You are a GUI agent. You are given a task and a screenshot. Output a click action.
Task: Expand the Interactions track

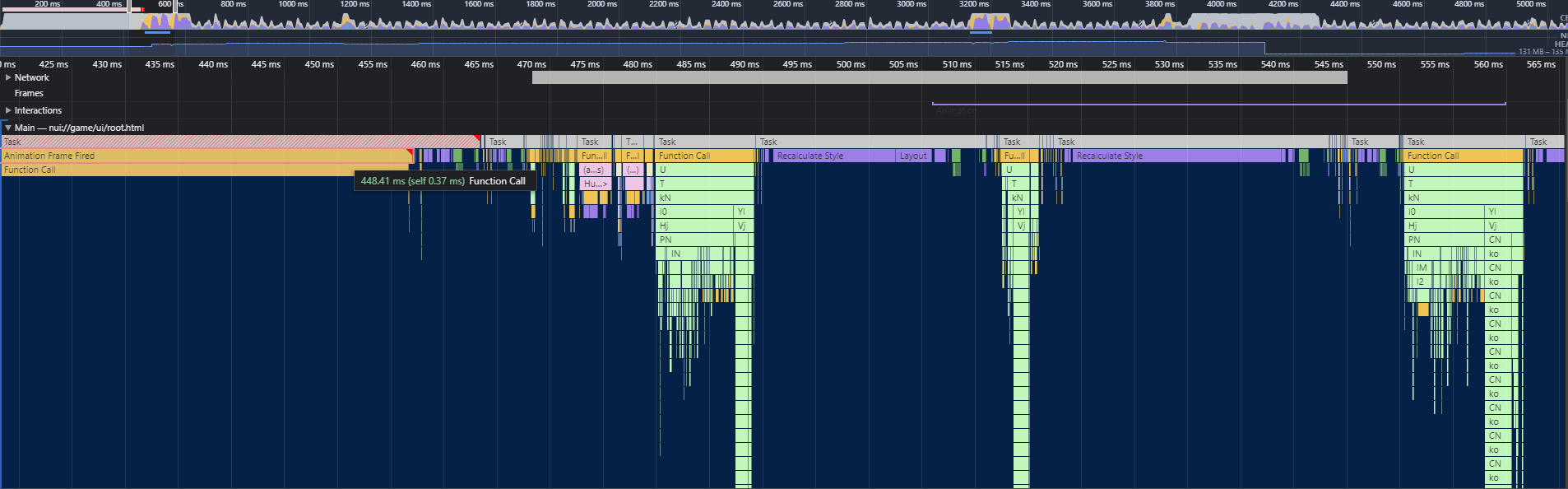click(8, 110)
